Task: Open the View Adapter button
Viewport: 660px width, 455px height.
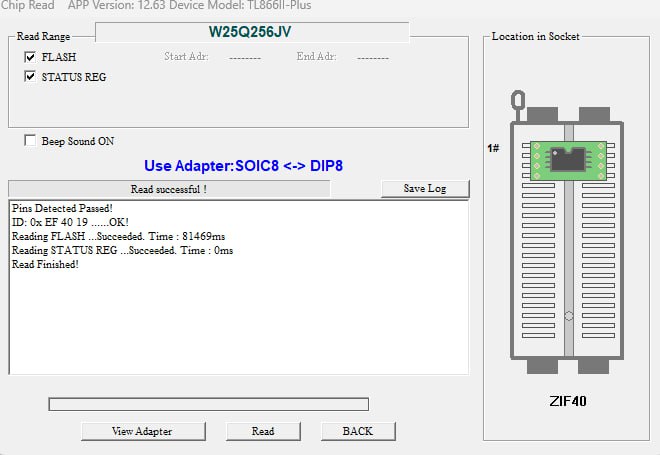Action: pos(143,431)
